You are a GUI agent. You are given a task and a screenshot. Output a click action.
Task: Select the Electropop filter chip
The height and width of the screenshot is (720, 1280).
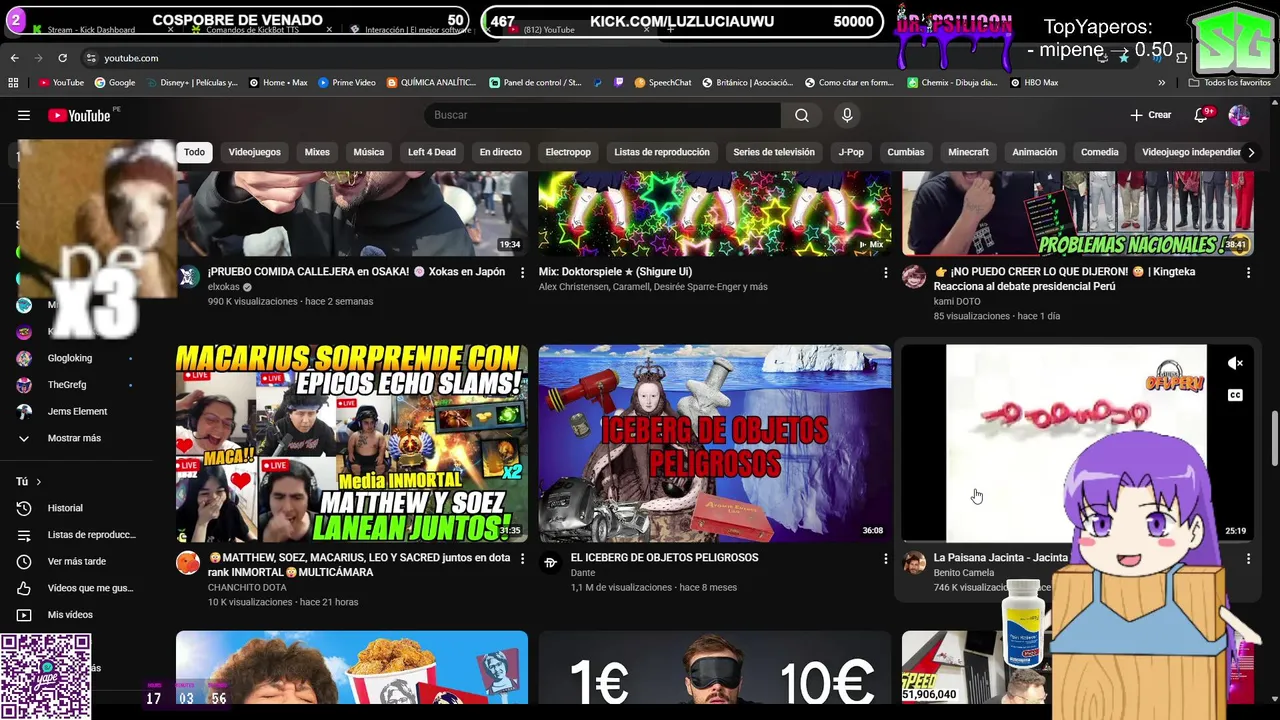[x=568, y=152]
